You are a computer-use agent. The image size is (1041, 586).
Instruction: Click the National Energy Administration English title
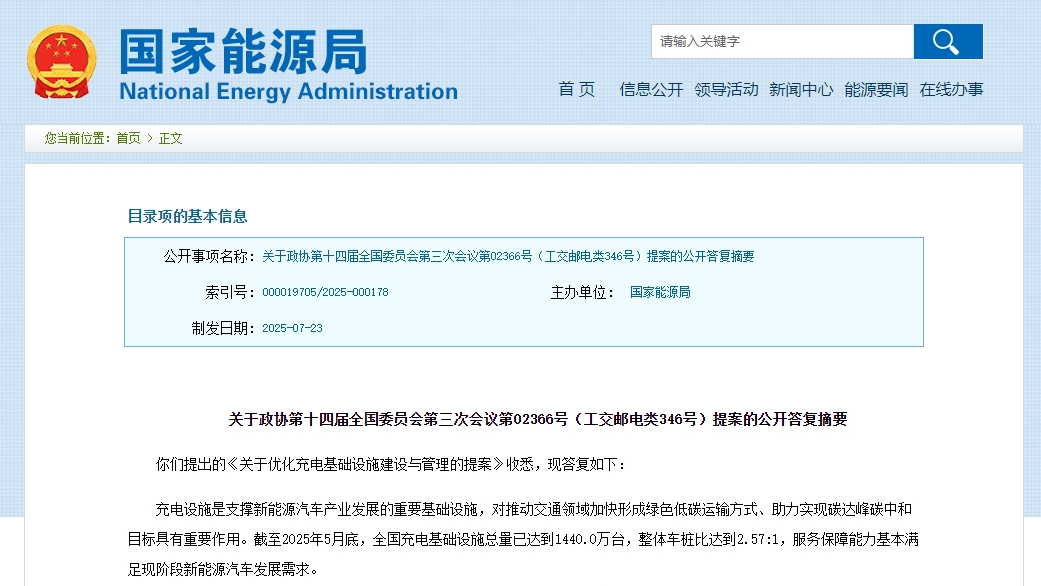point(288,92)
